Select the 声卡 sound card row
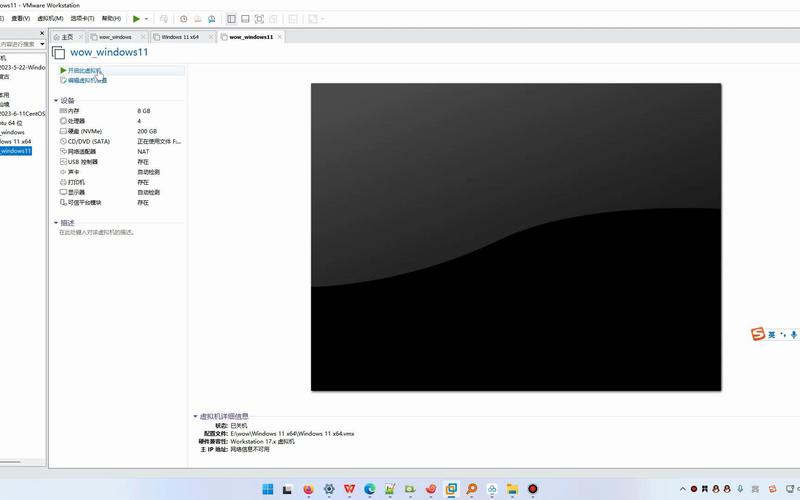 point(120,172)
